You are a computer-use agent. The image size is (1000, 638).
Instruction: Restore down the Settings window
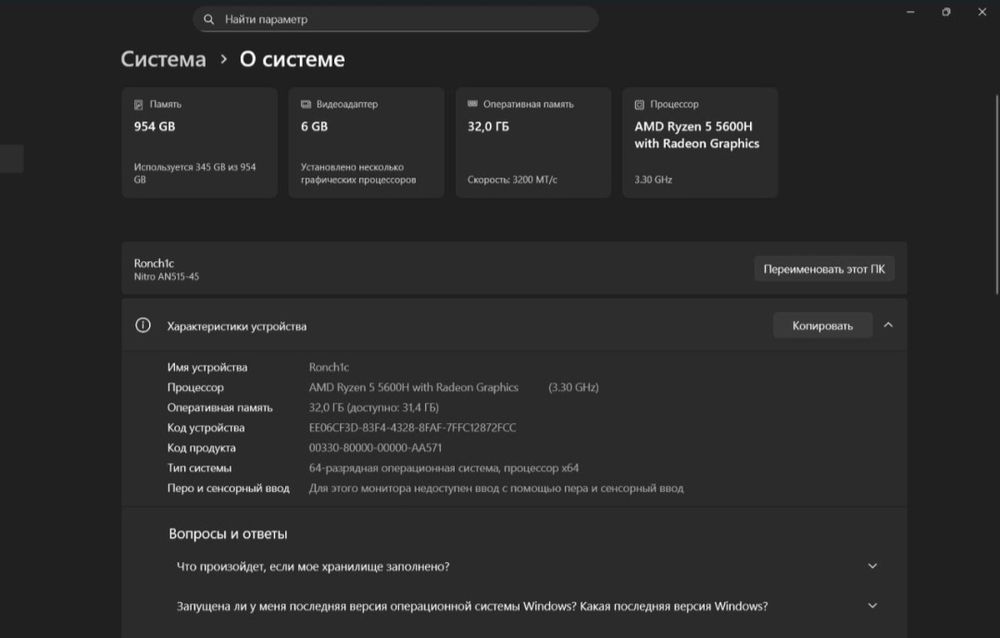coord(946,12)
